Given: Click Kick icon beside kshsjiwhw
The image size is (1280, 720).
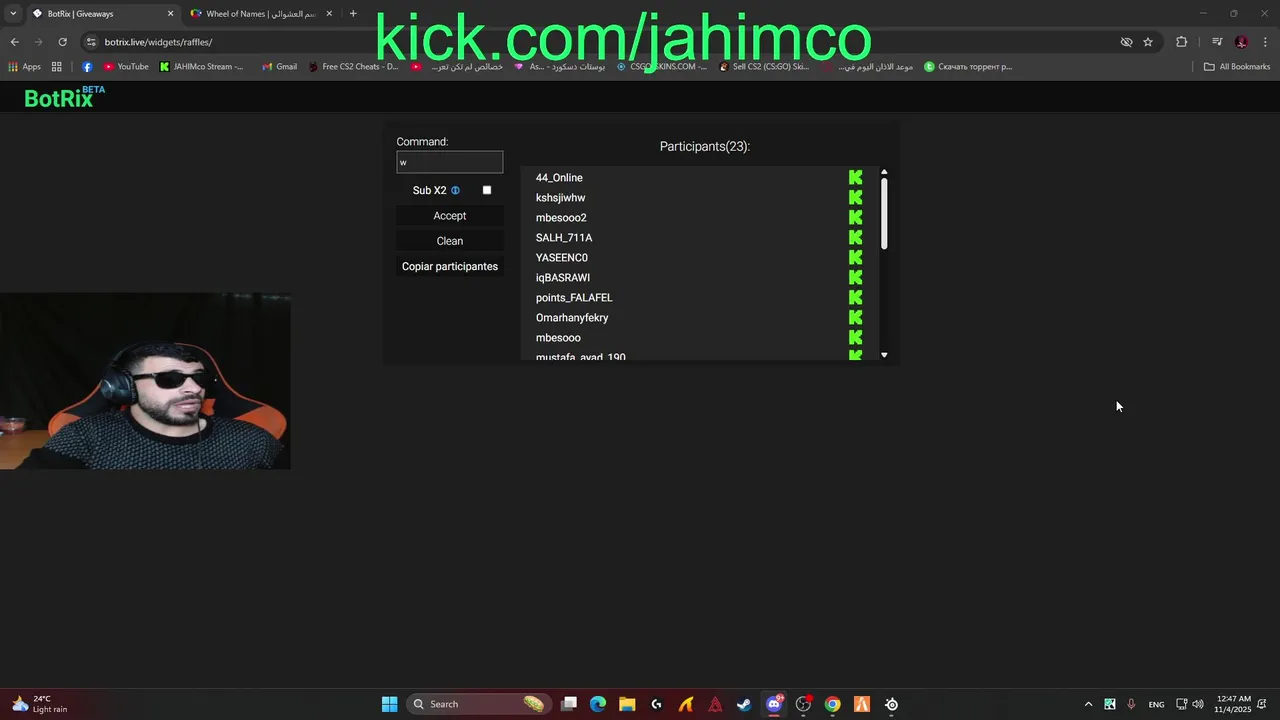Looking at the screenshot, I should [855, 197].
